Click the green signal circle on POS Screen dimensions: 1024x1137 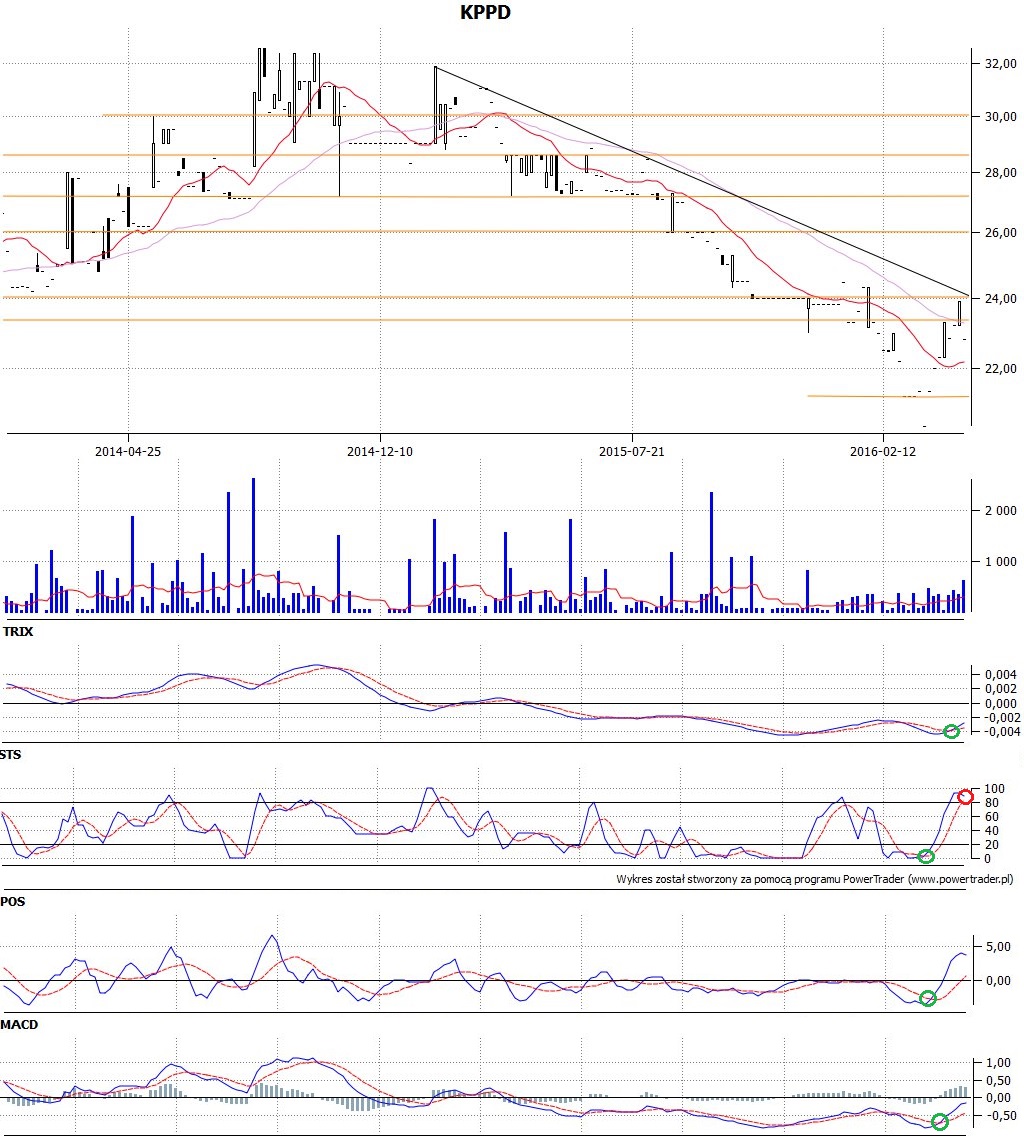[x=928, y=999]
